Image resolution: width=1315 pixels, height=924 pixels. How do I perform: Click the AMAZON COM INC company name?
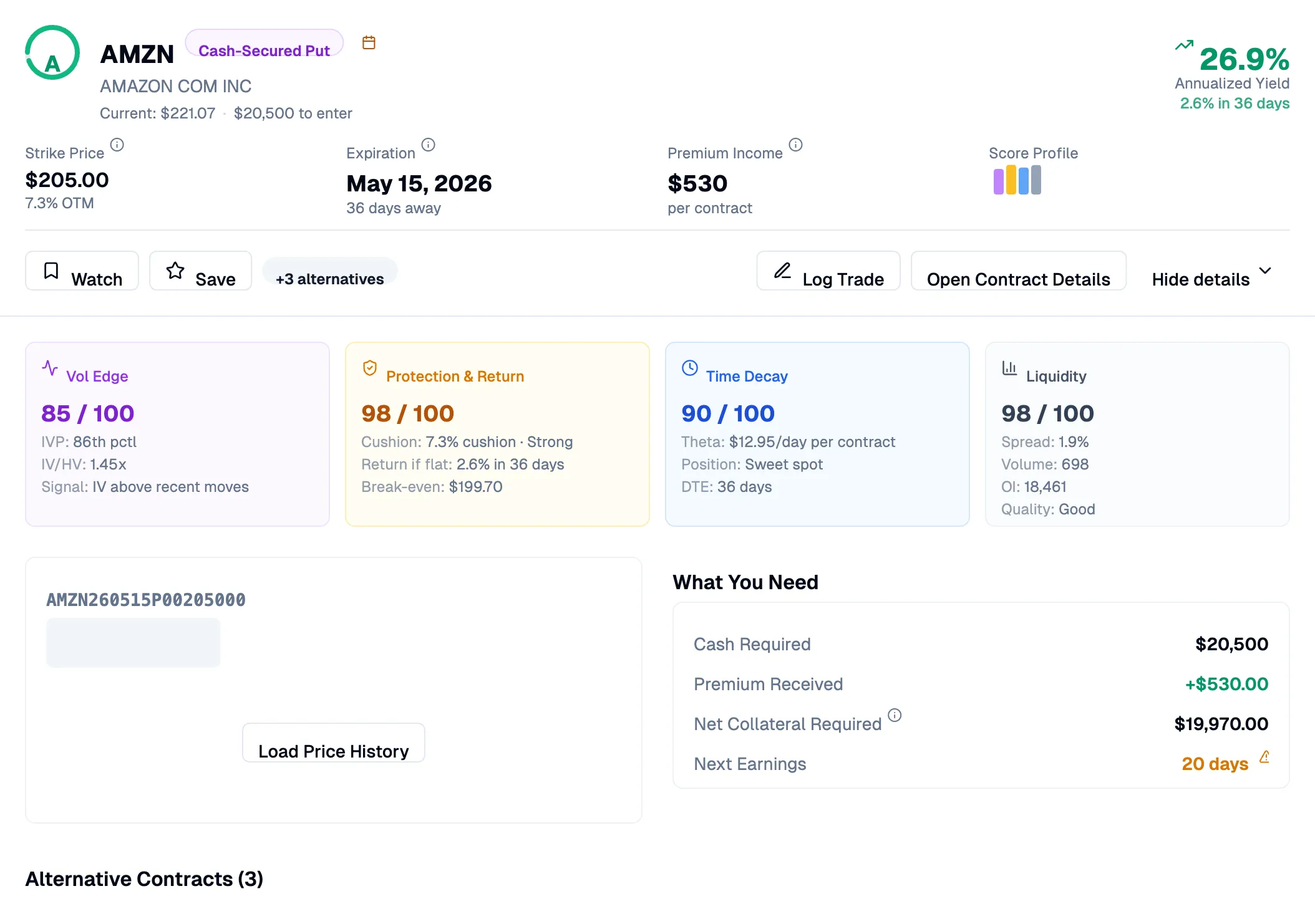(x=175, y=86)
